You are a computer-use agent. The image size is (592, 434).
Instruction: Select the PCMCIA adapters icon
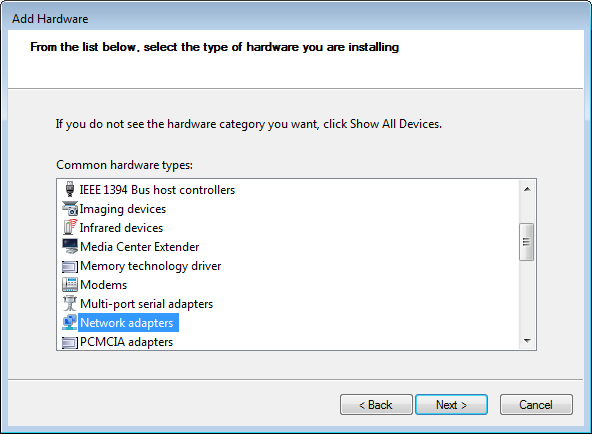tap(70, 342)
